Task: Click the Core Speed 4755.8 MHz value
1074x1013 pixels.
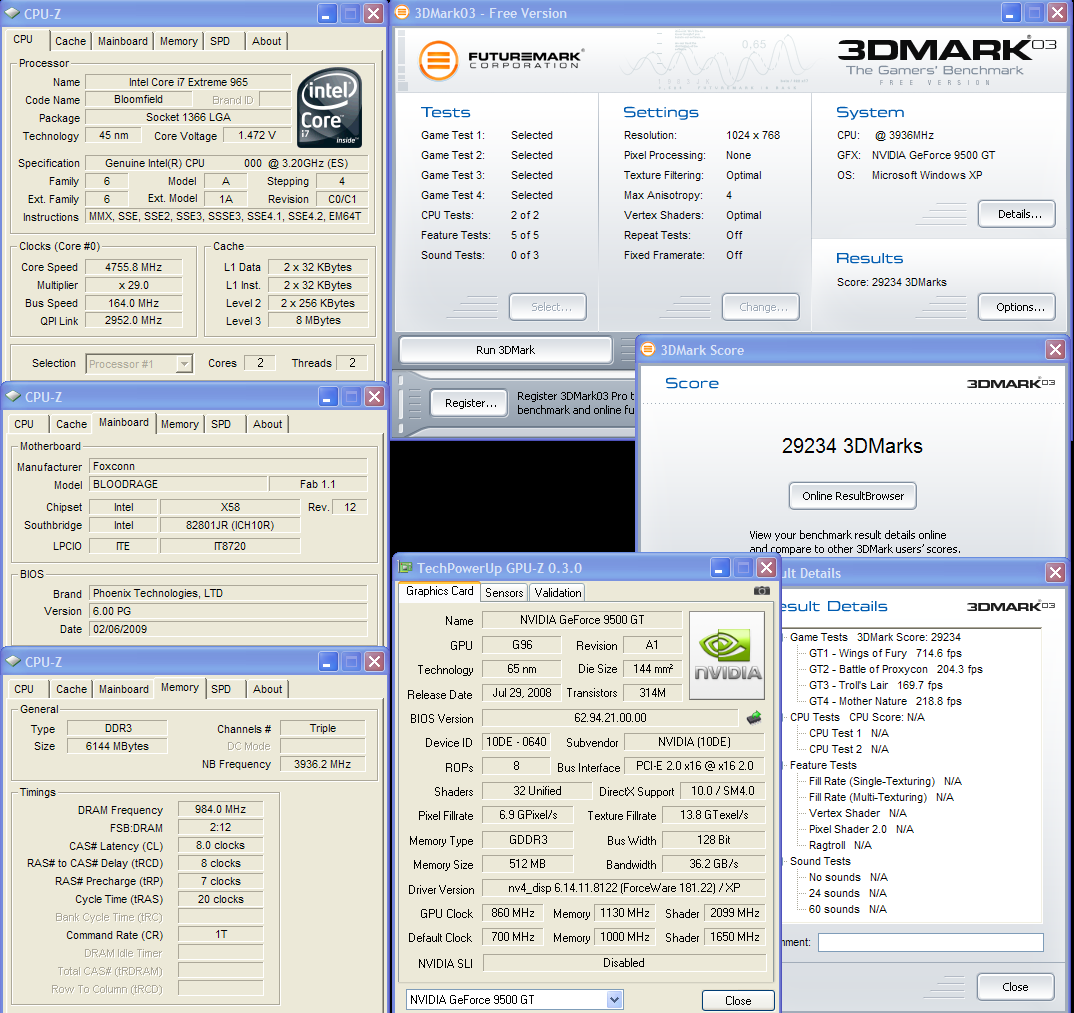Action: [134, 267]
